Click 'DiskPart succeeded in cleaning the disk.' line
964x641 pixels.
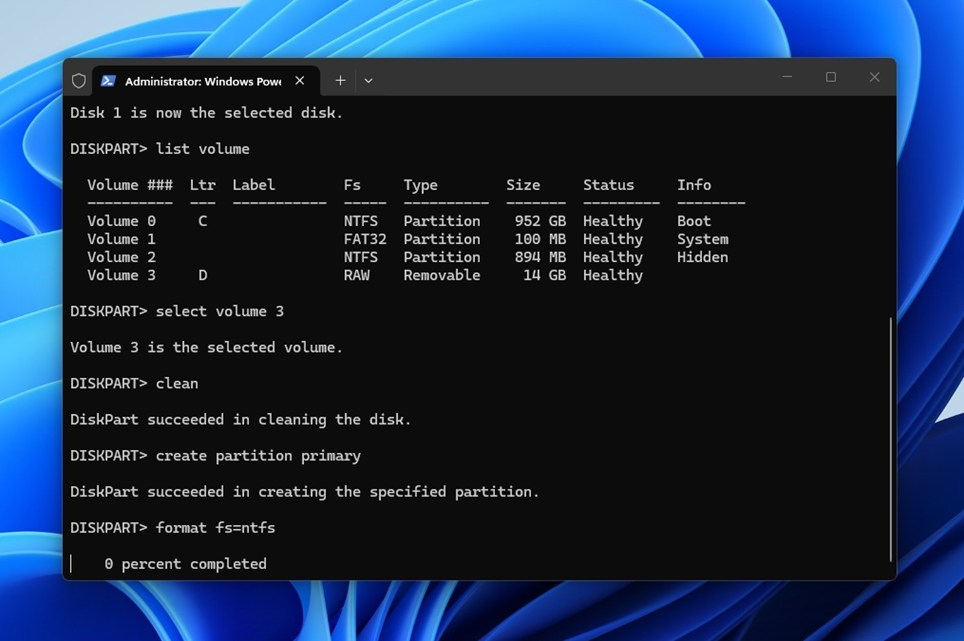tap(240, 420)
